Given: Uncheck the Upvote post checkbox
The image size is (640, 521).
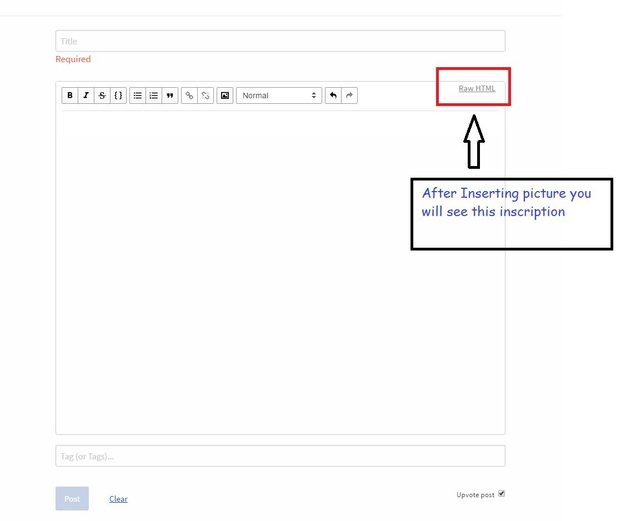Looking at the screenshot, I should [x=502, y=494].
